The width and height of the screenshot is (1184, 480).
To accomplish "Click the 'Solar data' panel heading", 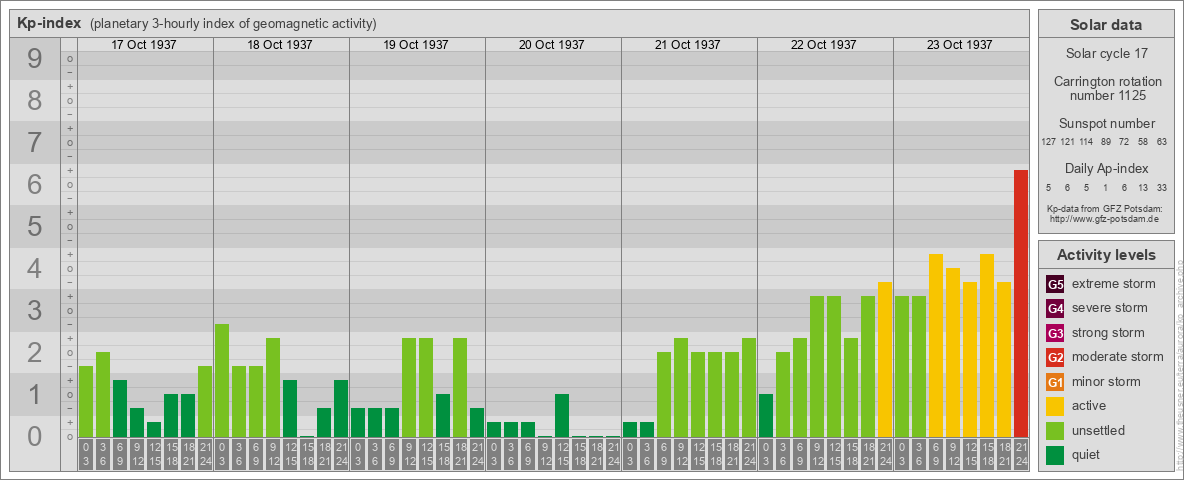I will (x=1105, y=25).
